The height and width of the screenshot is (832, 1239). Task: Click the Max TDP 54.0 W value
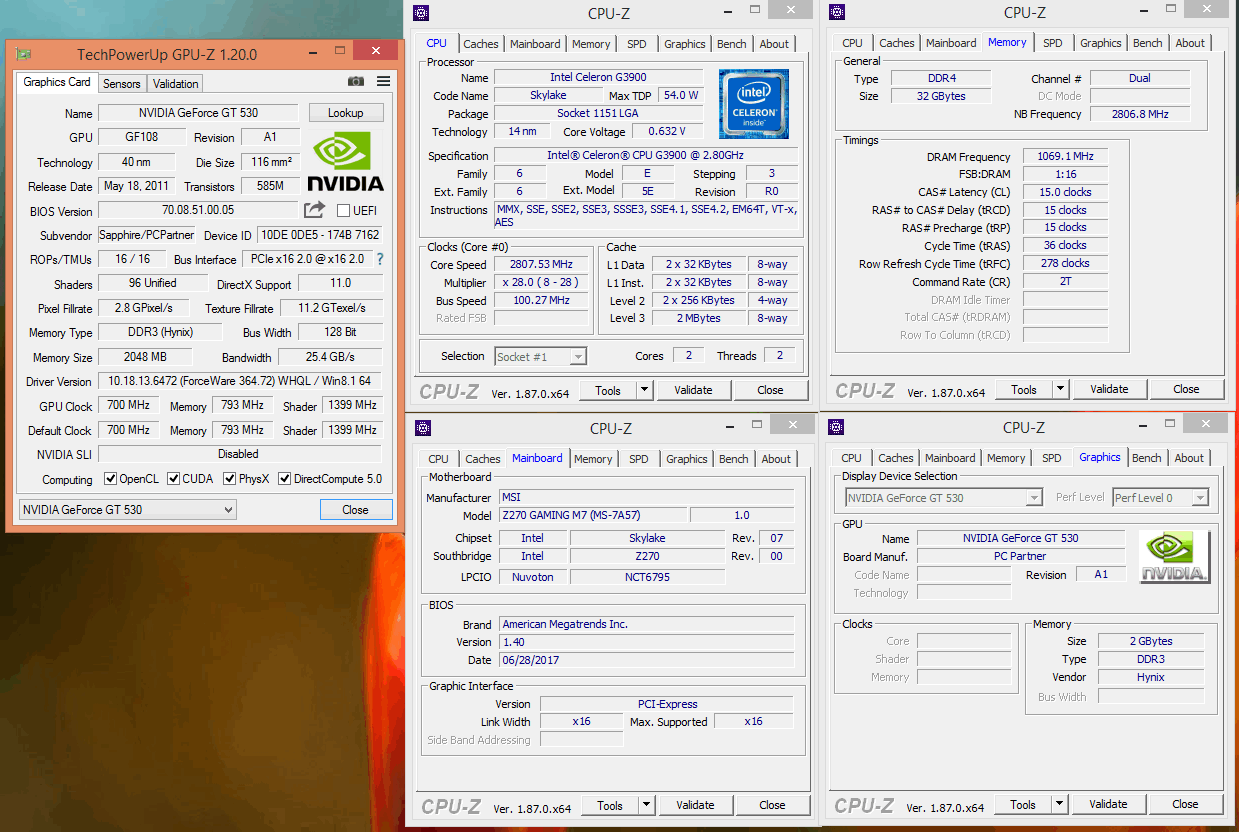(x=681, y=96)
